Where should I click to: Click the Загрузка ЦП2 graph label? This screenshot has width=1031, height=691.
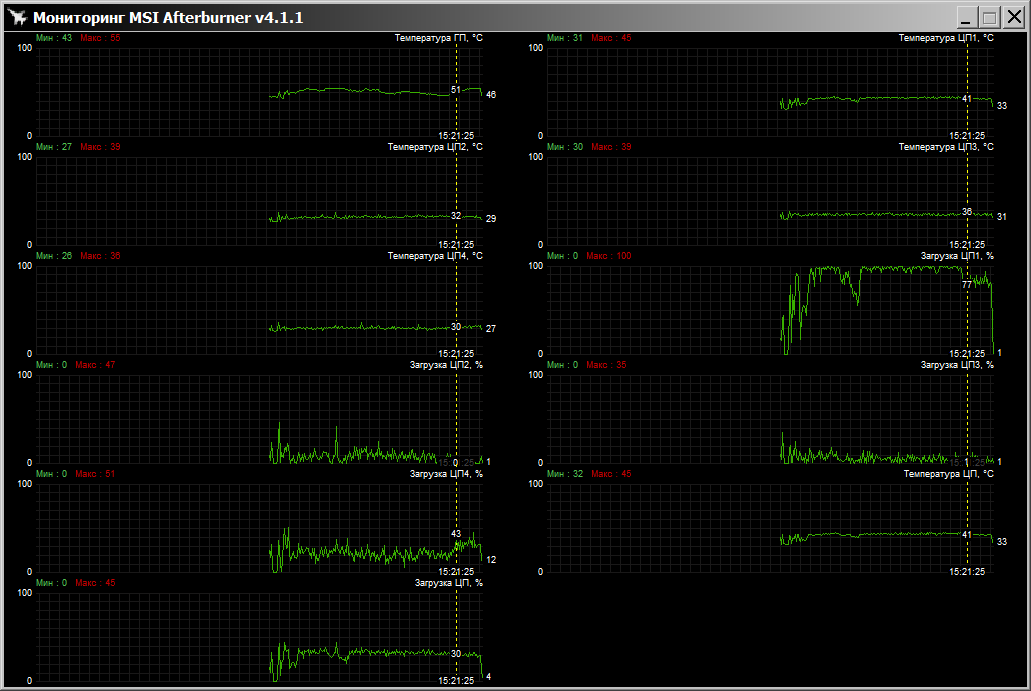coord(446,365)
